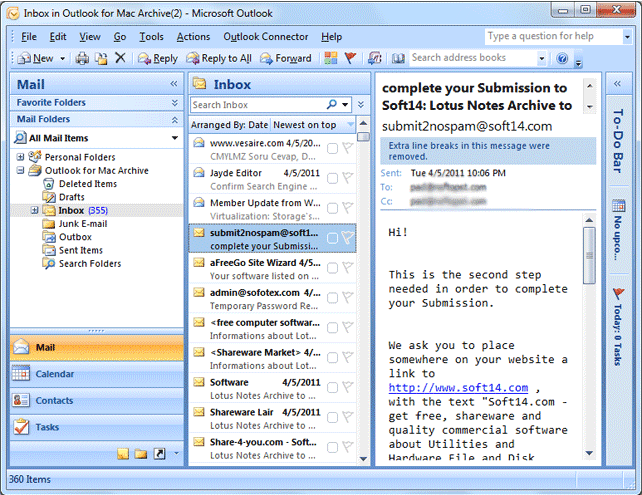Screen dimensions: 642x495
Task: Open the Edit menu
Action: pyautogui.click(x=58, y=37)
